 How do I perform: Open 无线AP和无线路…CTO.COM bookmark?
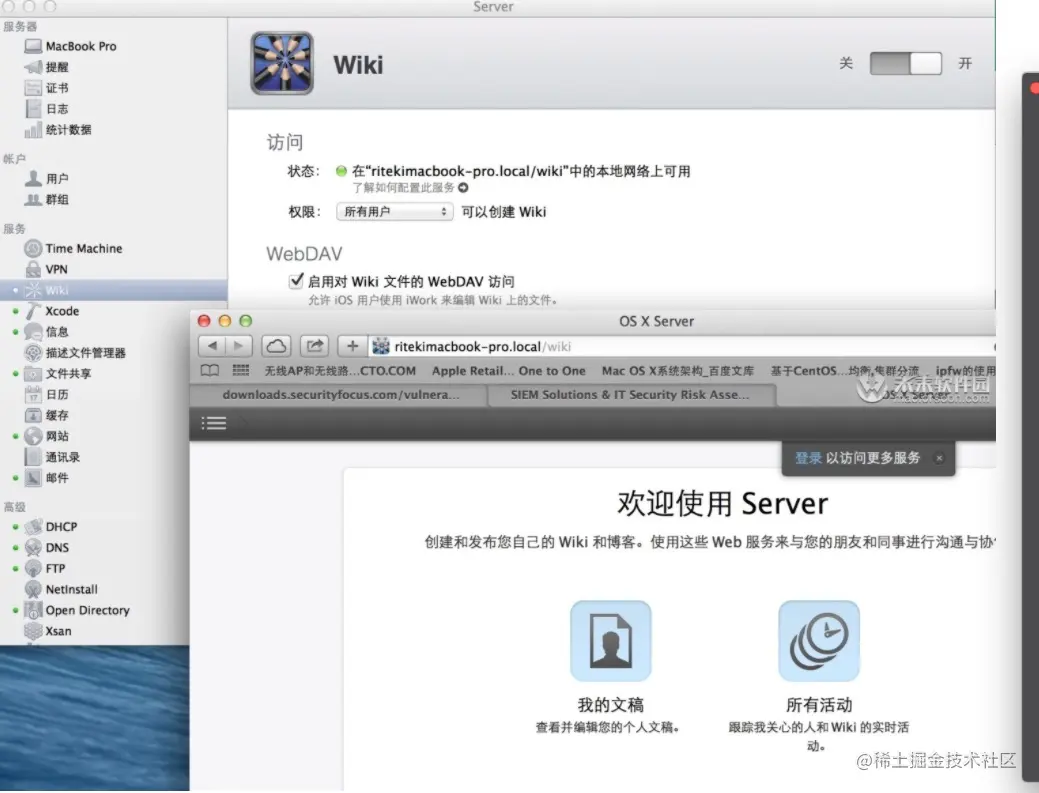pyautogui.click(x=340, y=371)
